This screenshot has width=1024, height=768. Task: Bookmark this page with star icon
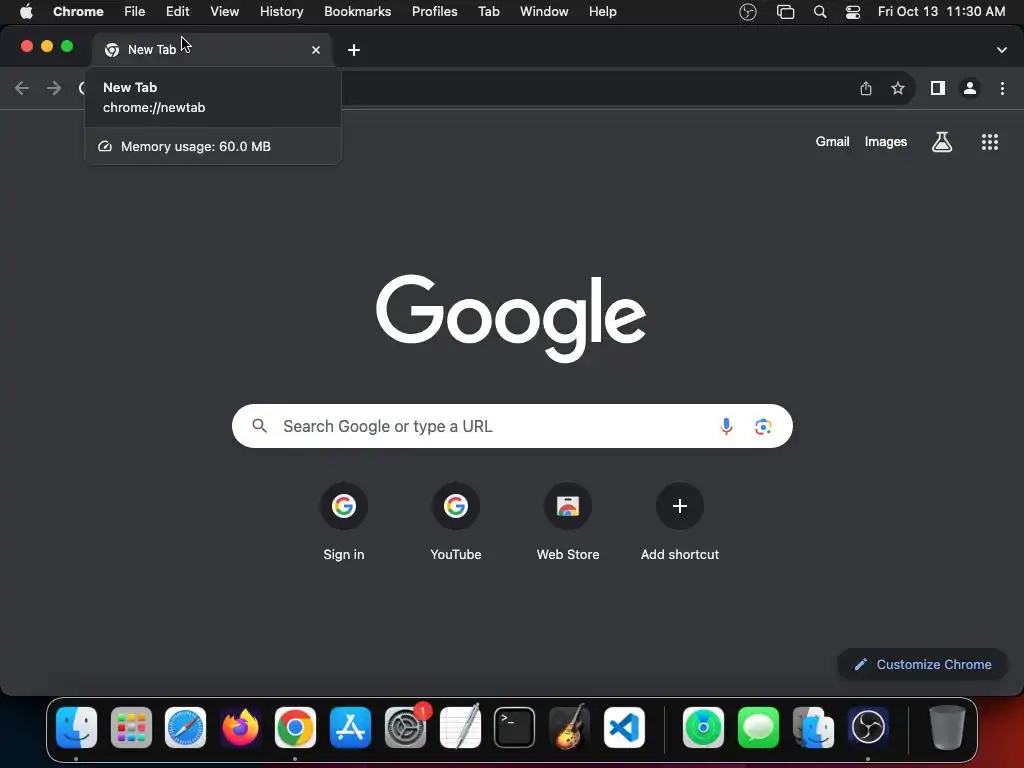coord(898,88)
